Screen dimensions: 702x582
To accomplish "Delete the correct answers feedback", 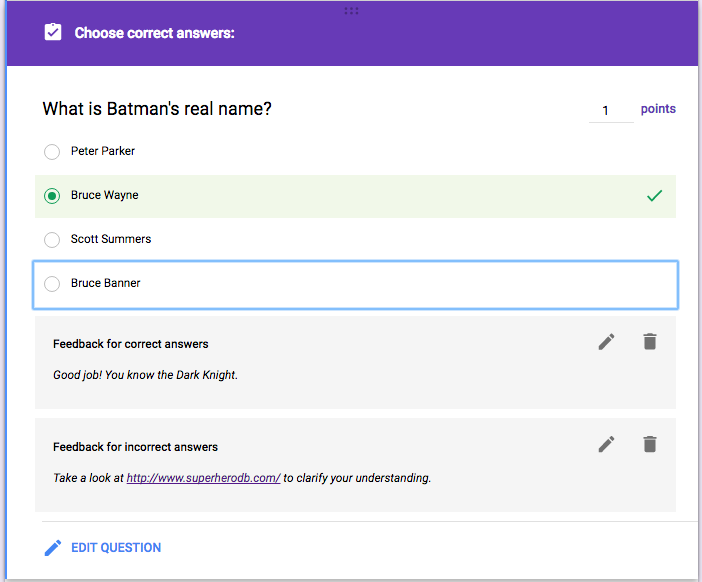I will (x=650, y=342).
